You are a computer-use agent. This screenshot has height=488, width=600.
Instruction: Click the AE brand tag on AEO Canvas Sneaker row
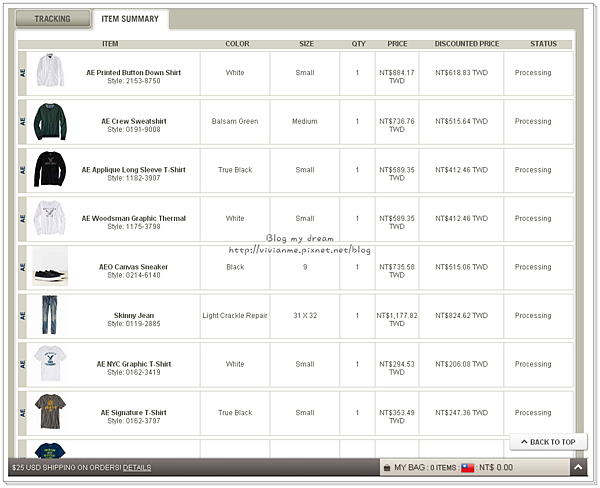coord(22,268)
